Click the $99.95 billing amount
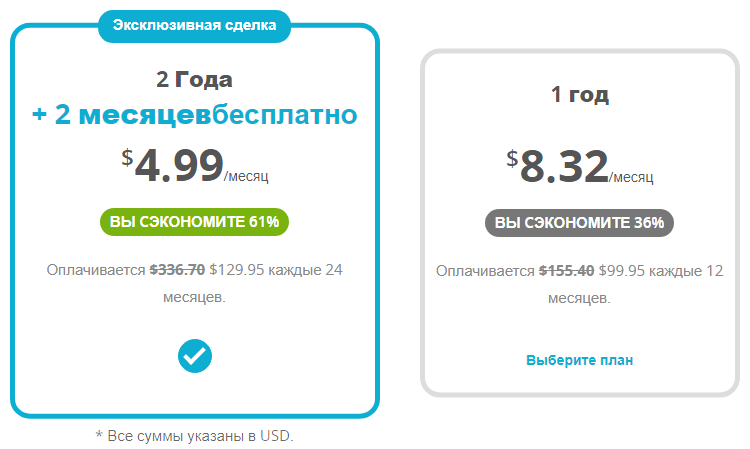Image resolution: width=750 pixels, height=449 pixels. pos(622,271)
